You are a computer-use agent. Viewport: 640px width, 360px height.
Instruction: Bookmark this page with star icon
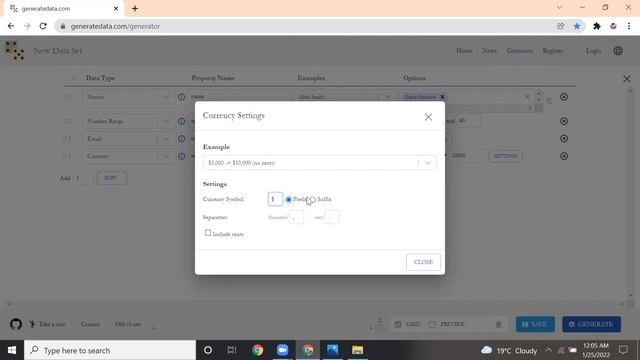pos(577,26)
